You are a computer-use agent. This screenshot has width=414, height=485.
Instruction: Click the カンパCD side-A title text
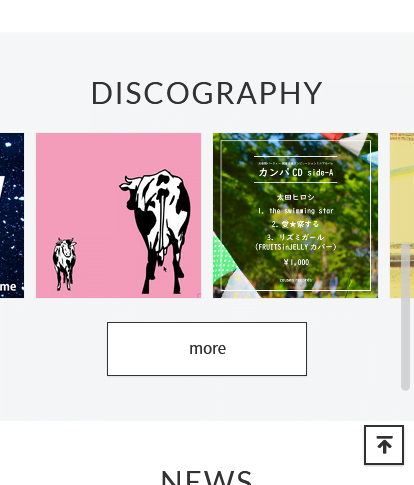[x=296, y=172]
